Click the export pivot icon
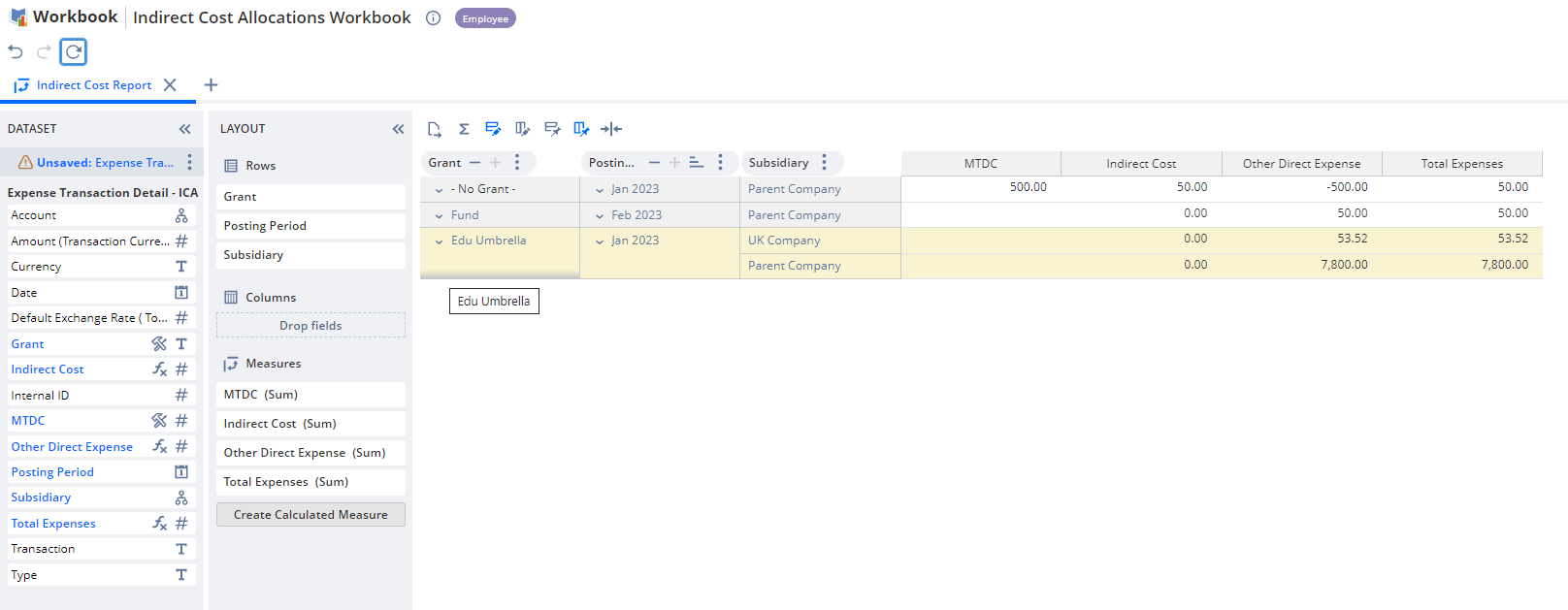Image resolution: width=1568 pixels, height=610 pixels. coord(435,129)
